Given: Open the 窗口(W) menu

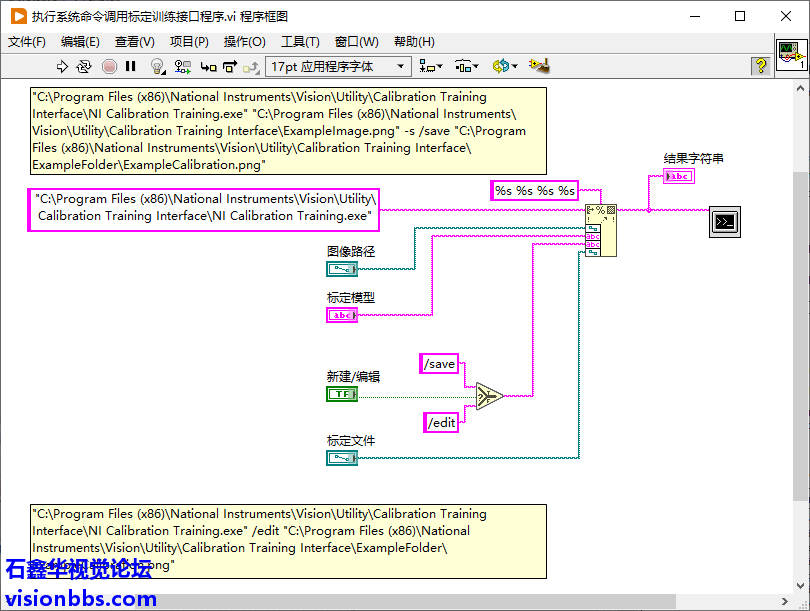Looking at the screenshot, I should (356, 42).
